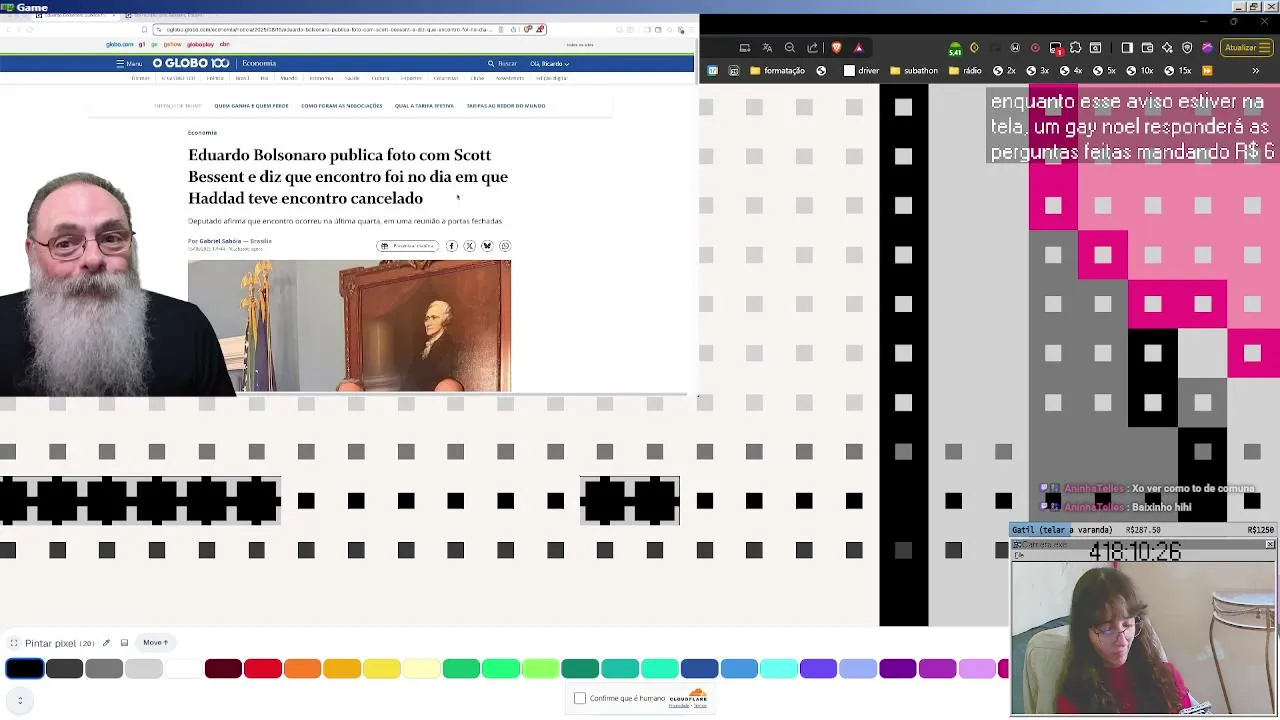Viewport: 1280px width, 720px height.
Task: Open the O Globo hamburger Menu
Action: click(x=129, y=63)
